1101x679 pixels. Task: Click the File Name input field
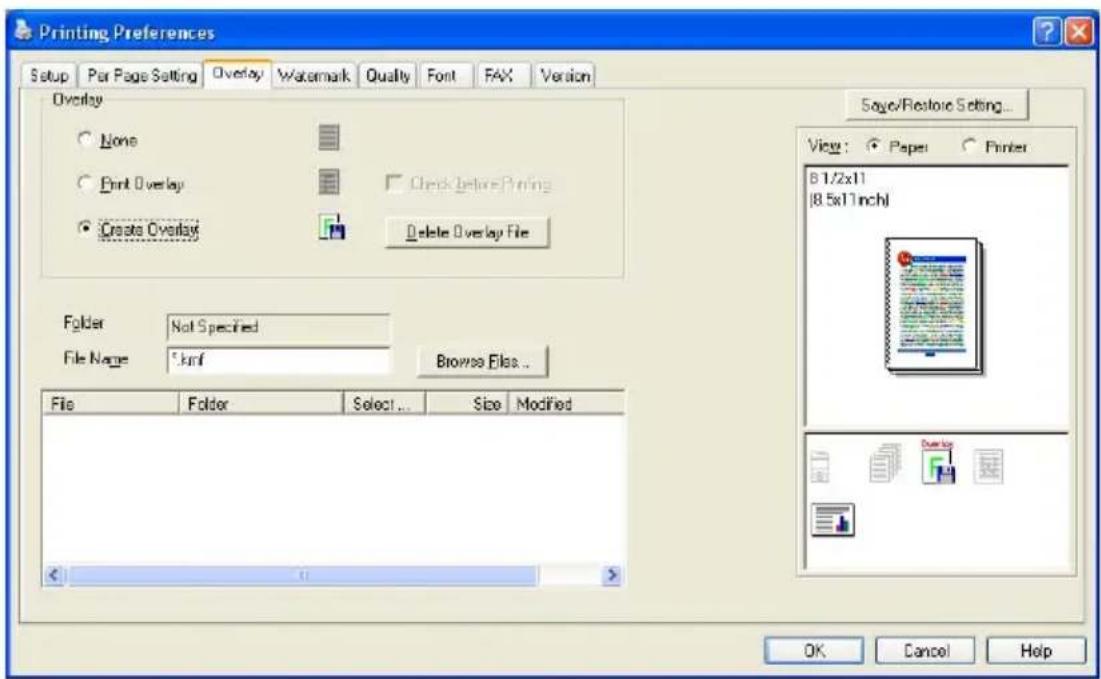point(278,360)
